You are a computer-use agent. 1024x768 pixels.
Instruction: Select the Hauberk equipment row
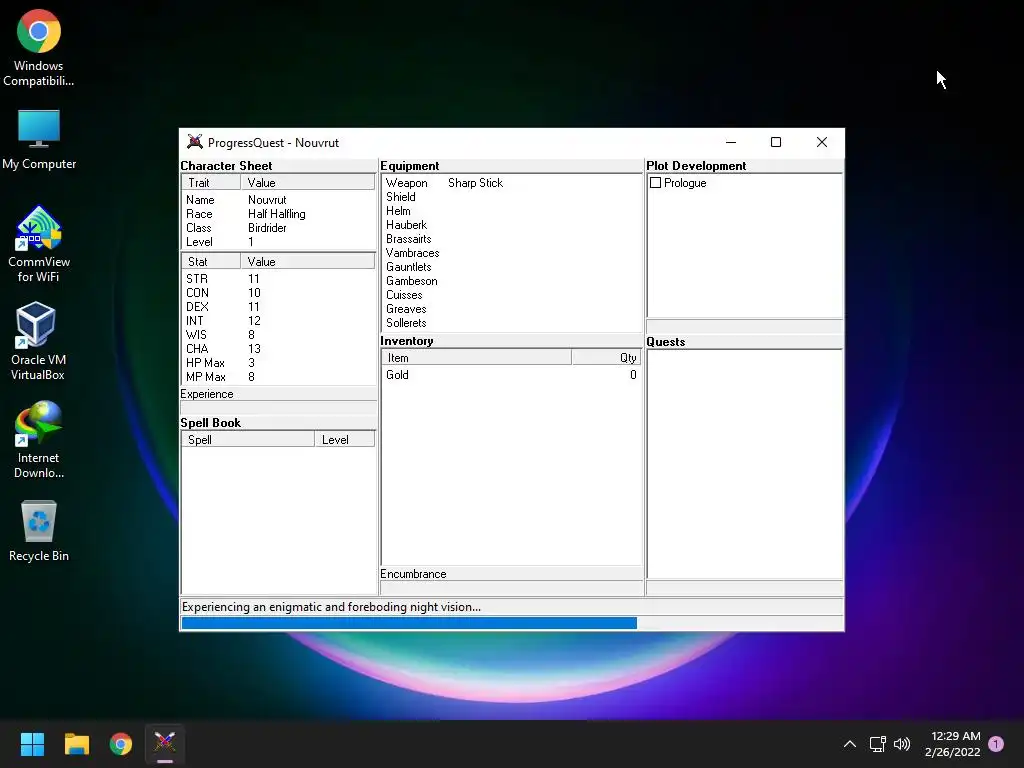pos(511,225)
